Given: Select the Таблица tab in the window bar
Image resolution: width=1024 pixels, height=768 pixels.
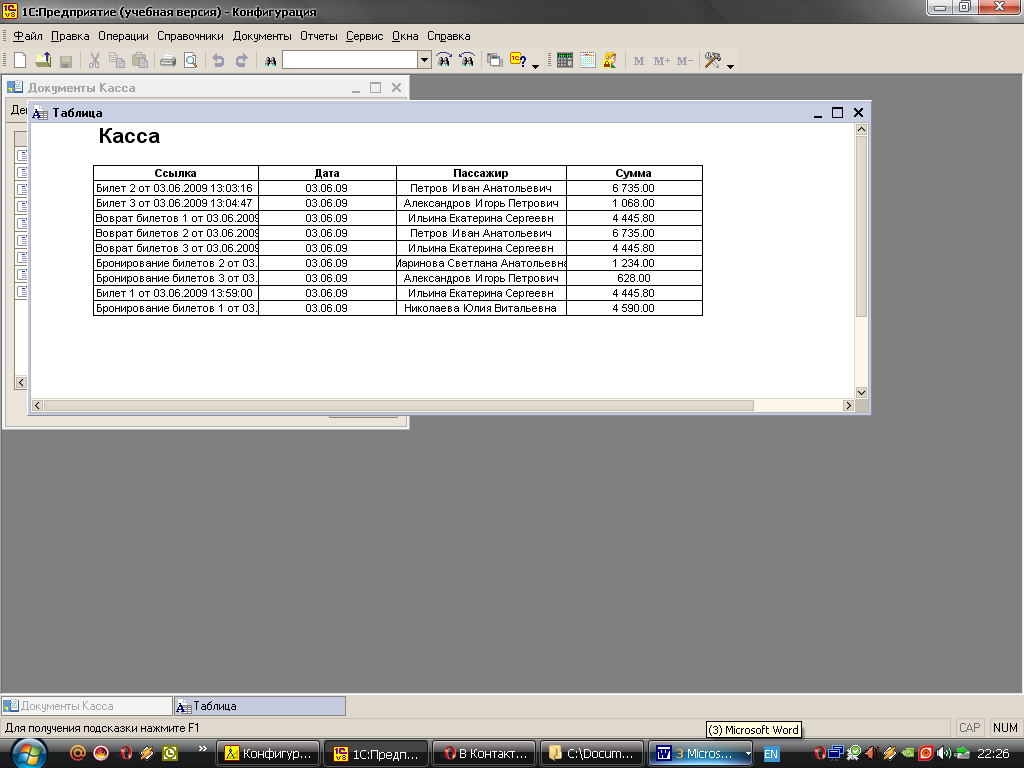Looking at the screenshot, I should 260,706.
